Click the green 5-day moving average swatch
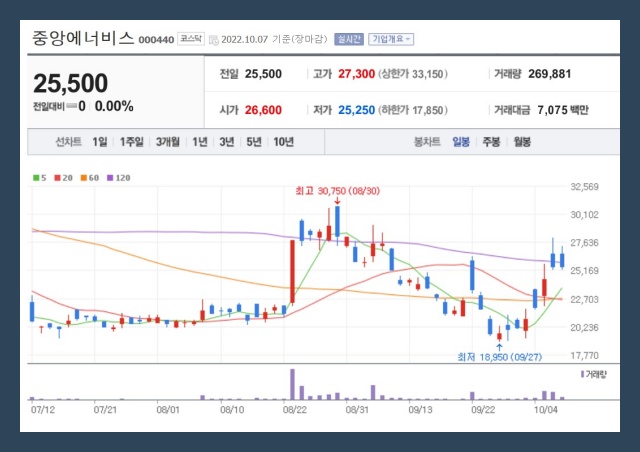This screenshot has width=640, height=452. (x=36, y=178)
